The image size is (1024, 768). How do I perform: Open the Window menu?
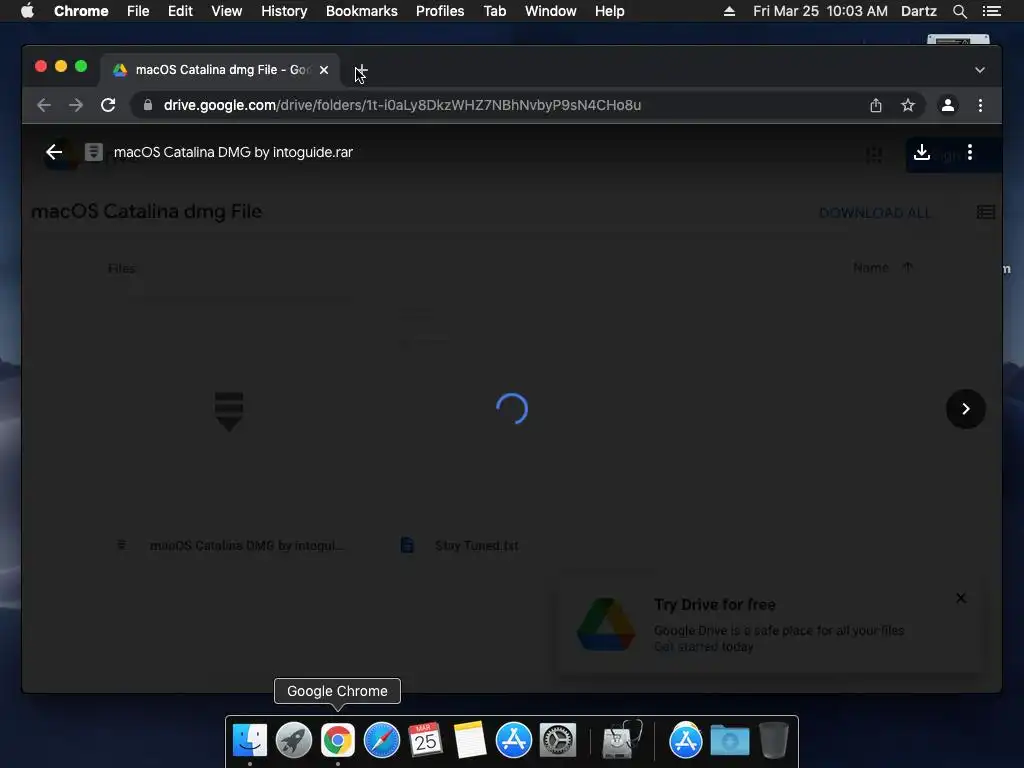pyautogui.click(x=551, y=11)
